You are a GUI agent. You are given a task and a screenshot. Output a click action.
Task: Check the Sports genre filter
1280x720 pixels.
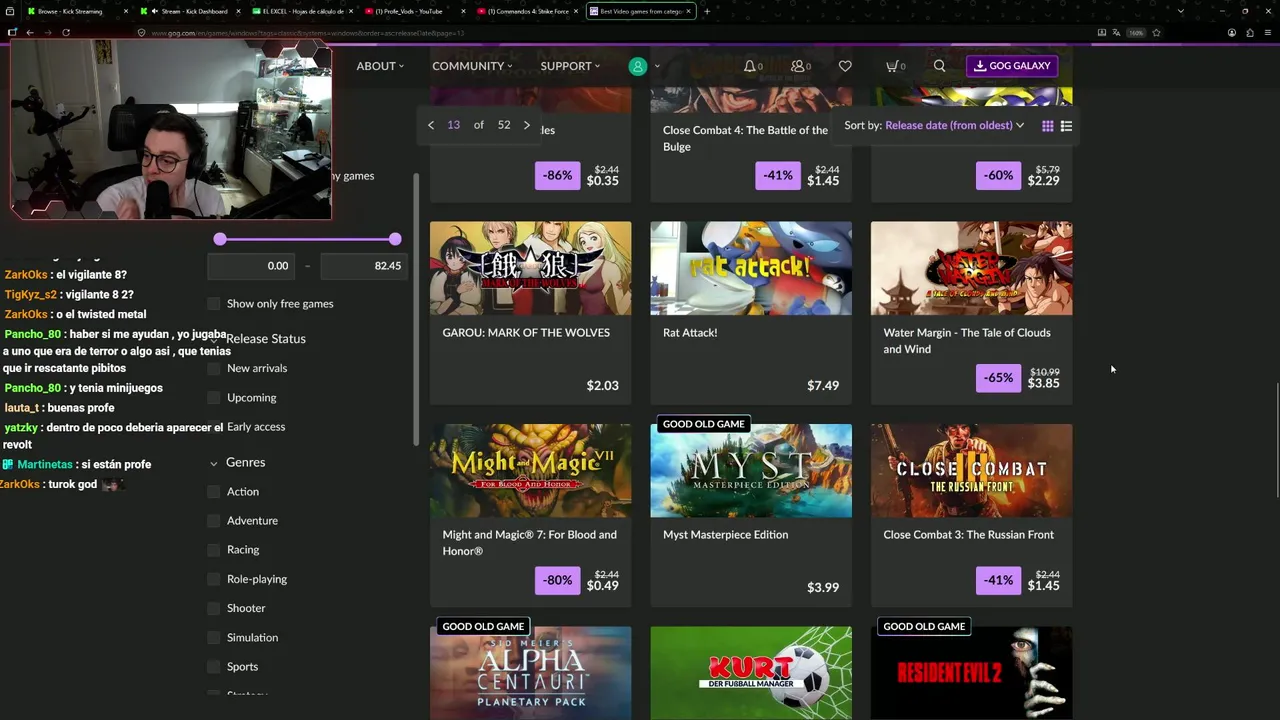(213, 667)
